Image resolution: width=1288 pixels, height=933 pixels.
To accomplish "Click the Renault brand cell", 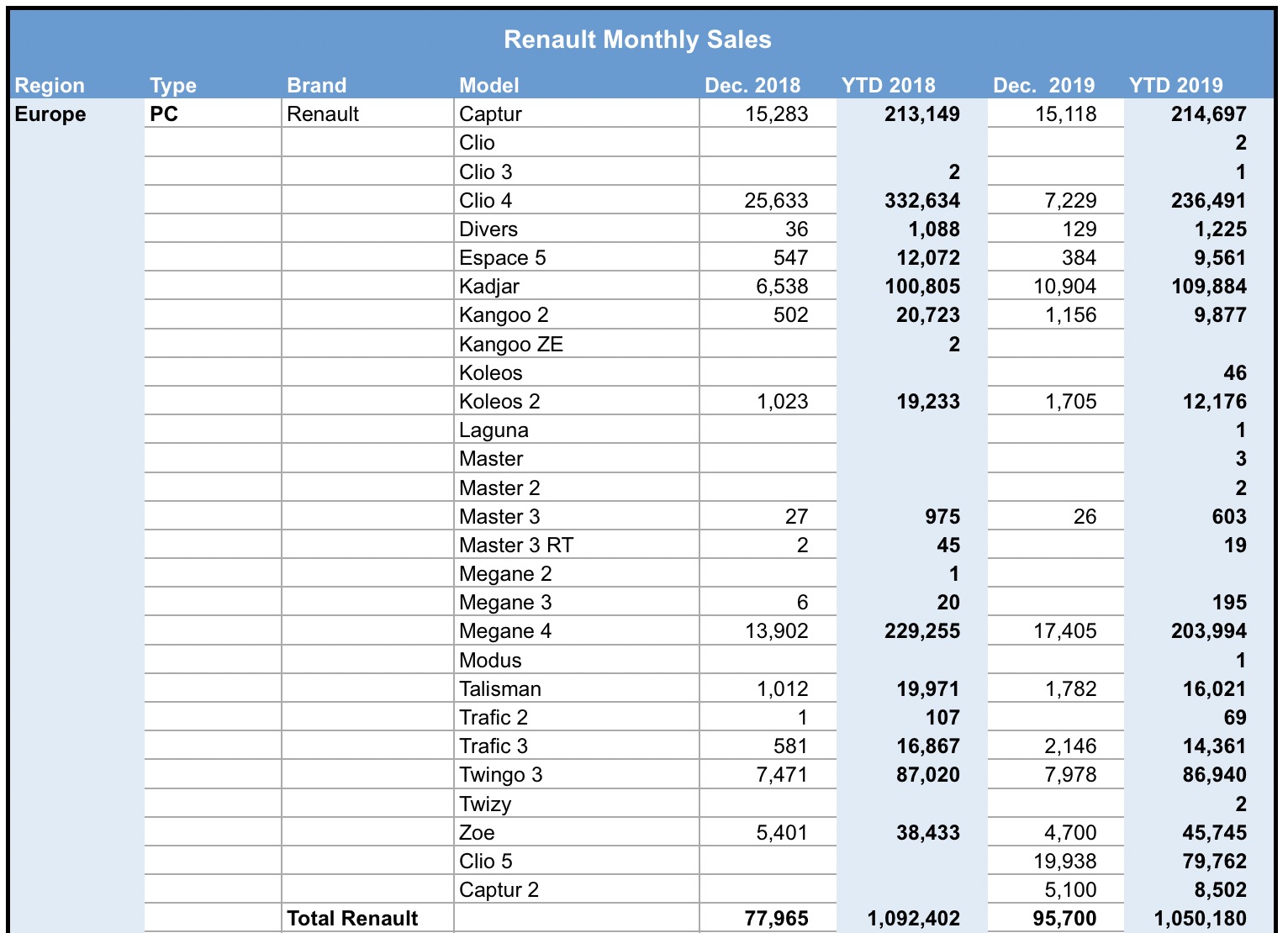I will click(x=323, y=113).
